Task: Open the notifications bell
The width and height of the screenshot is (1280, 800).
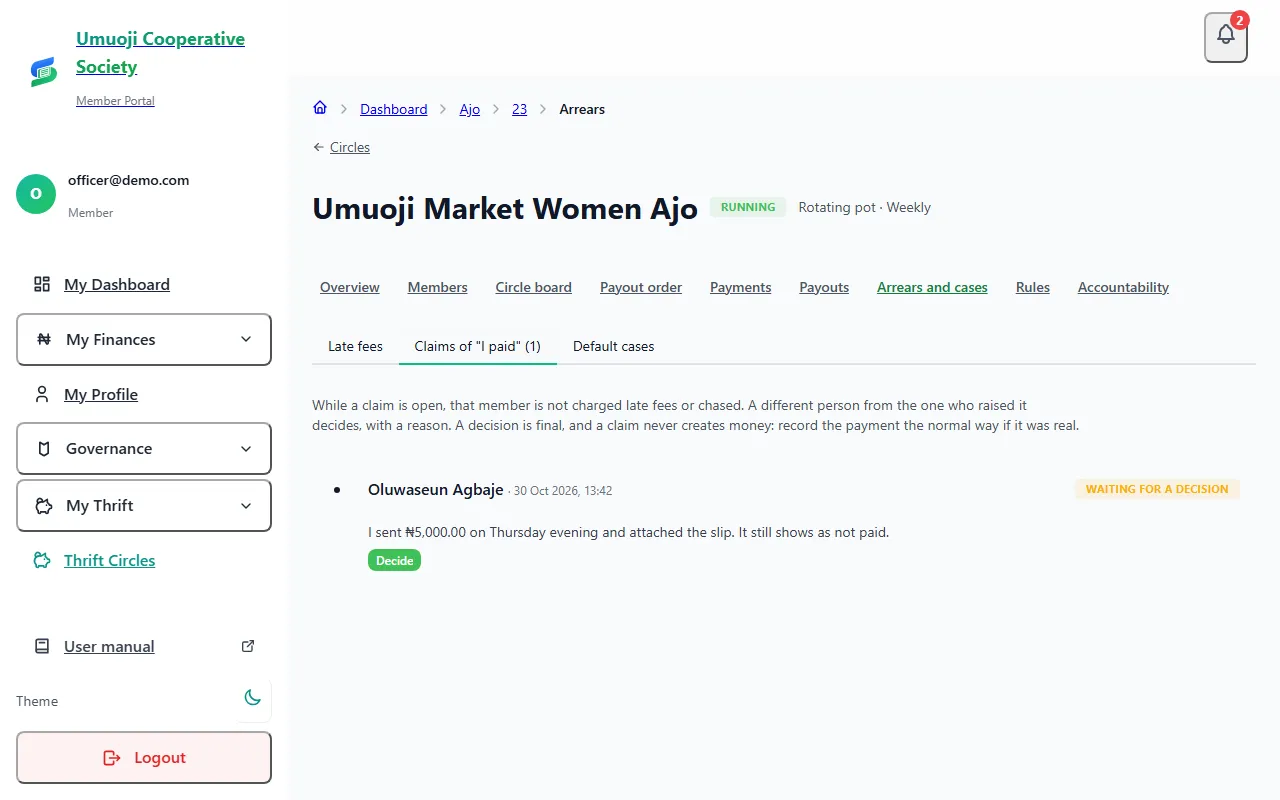Action: [1226, 37]
